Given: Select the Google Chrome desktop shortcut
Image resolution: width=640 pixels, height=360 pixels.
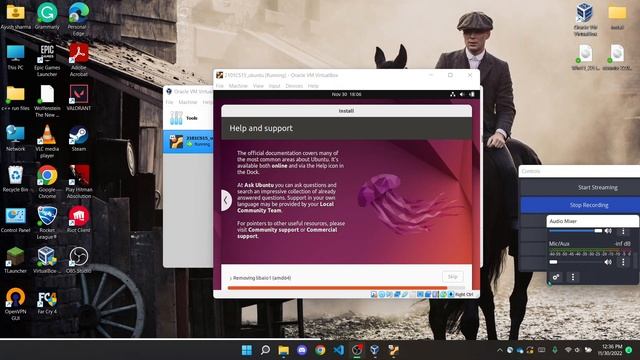Looking at the screenshot, I should [47, 182].
